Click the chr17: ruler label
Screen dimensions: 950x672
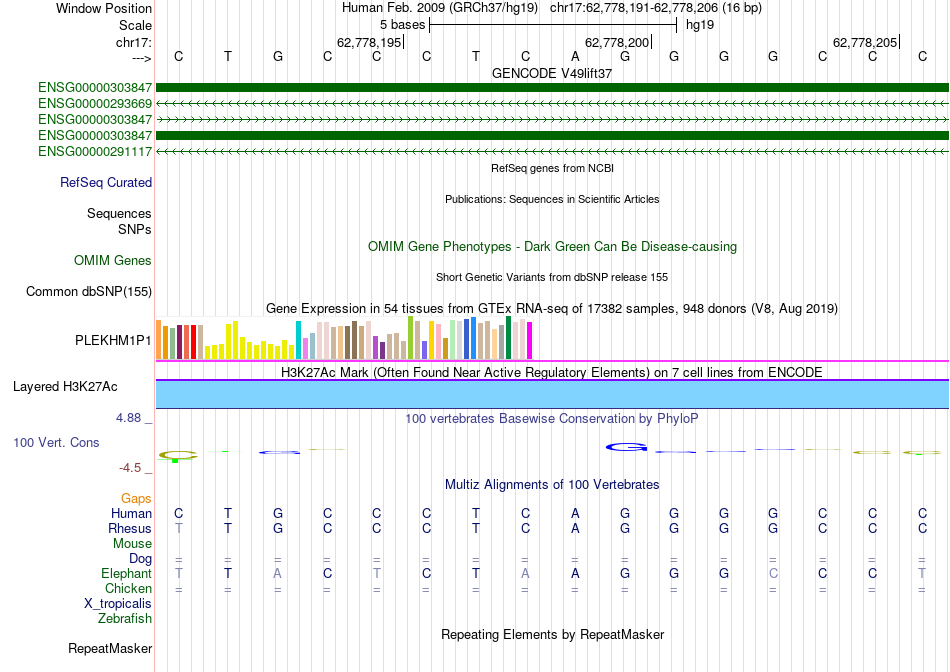tap(134, 42)
